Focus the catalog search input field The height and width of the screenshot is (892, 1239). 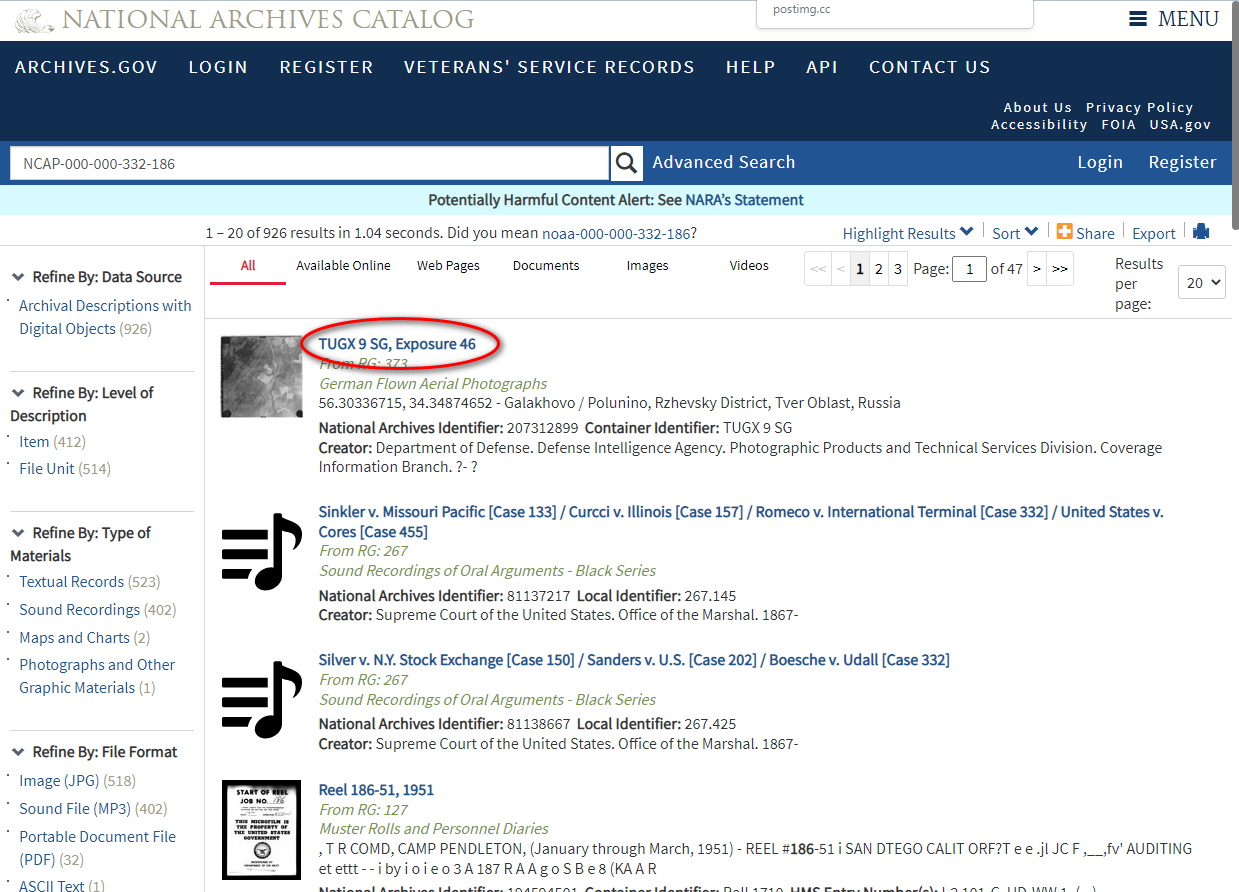pyautogui.click(x=309, y=163)
